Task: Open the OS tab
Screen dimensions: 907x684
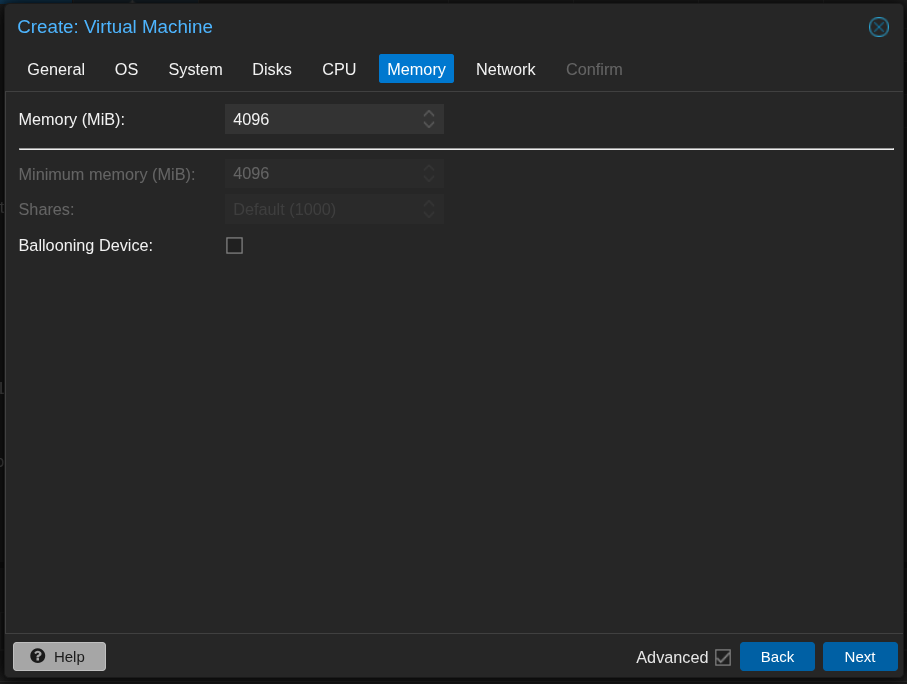Action: pyautogui.click(x=126, y=69)
